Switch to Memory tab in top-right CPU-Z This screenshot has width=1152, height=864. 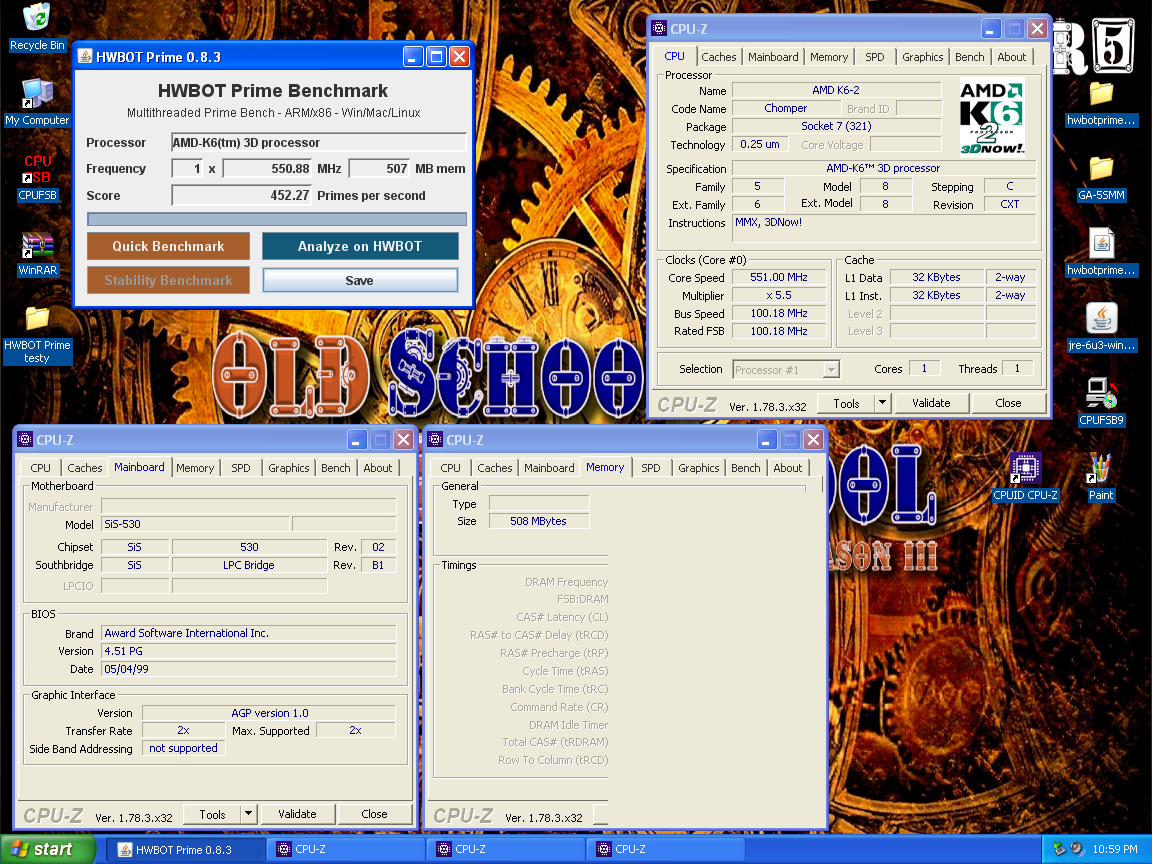tap(829, 57)
